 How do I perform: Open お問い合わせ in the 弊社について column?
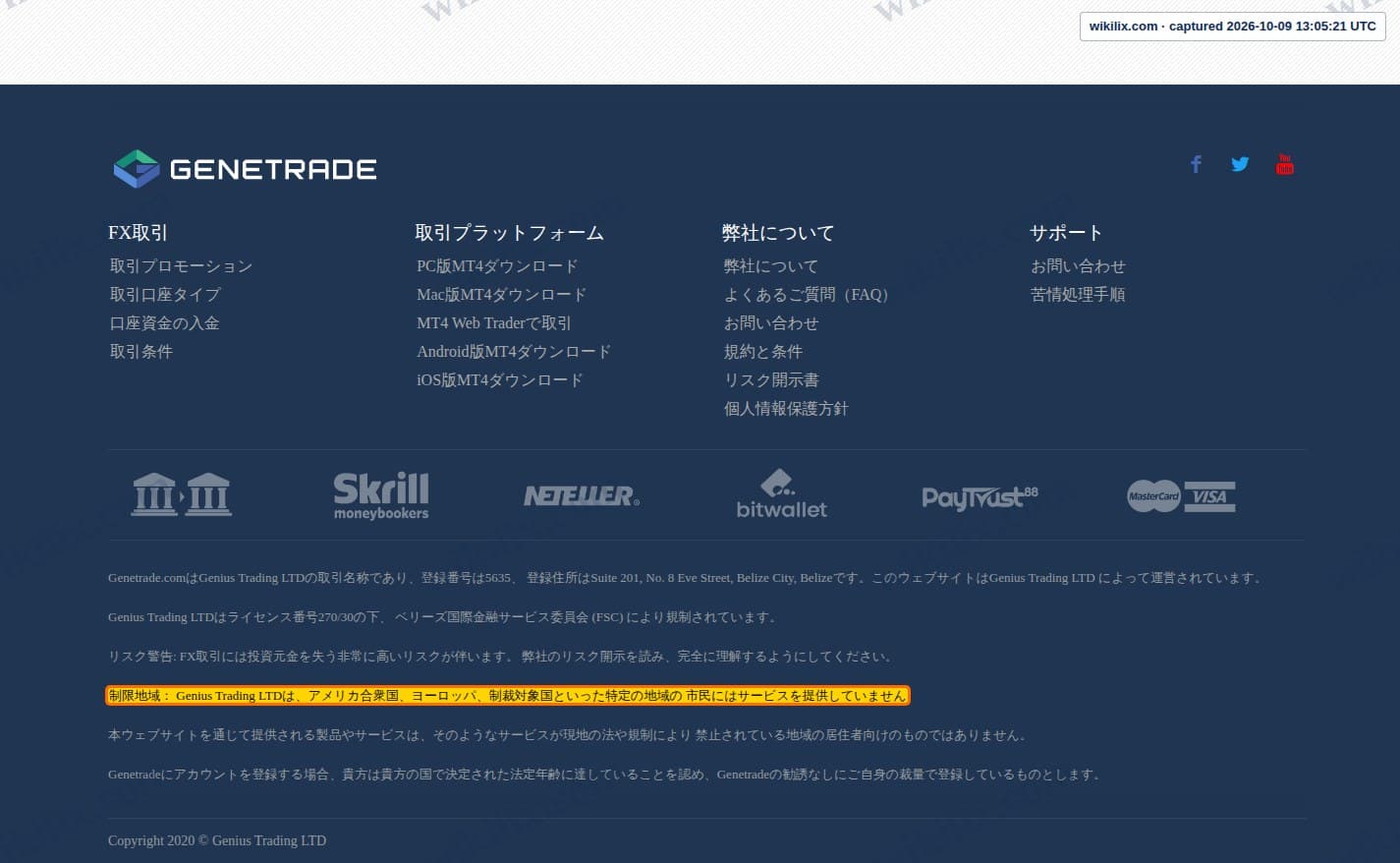(x=770, y=323)
